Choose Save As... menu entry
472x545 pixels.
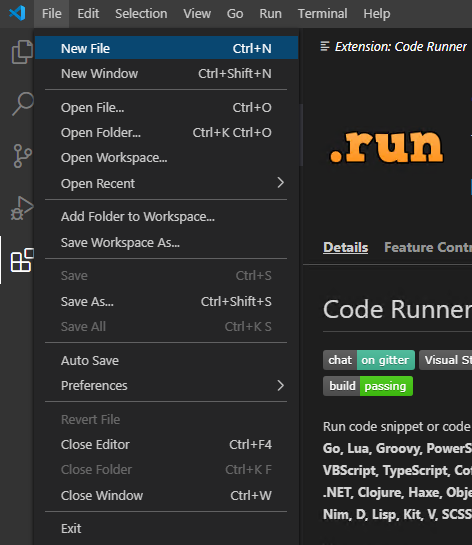tap(166, 301)
